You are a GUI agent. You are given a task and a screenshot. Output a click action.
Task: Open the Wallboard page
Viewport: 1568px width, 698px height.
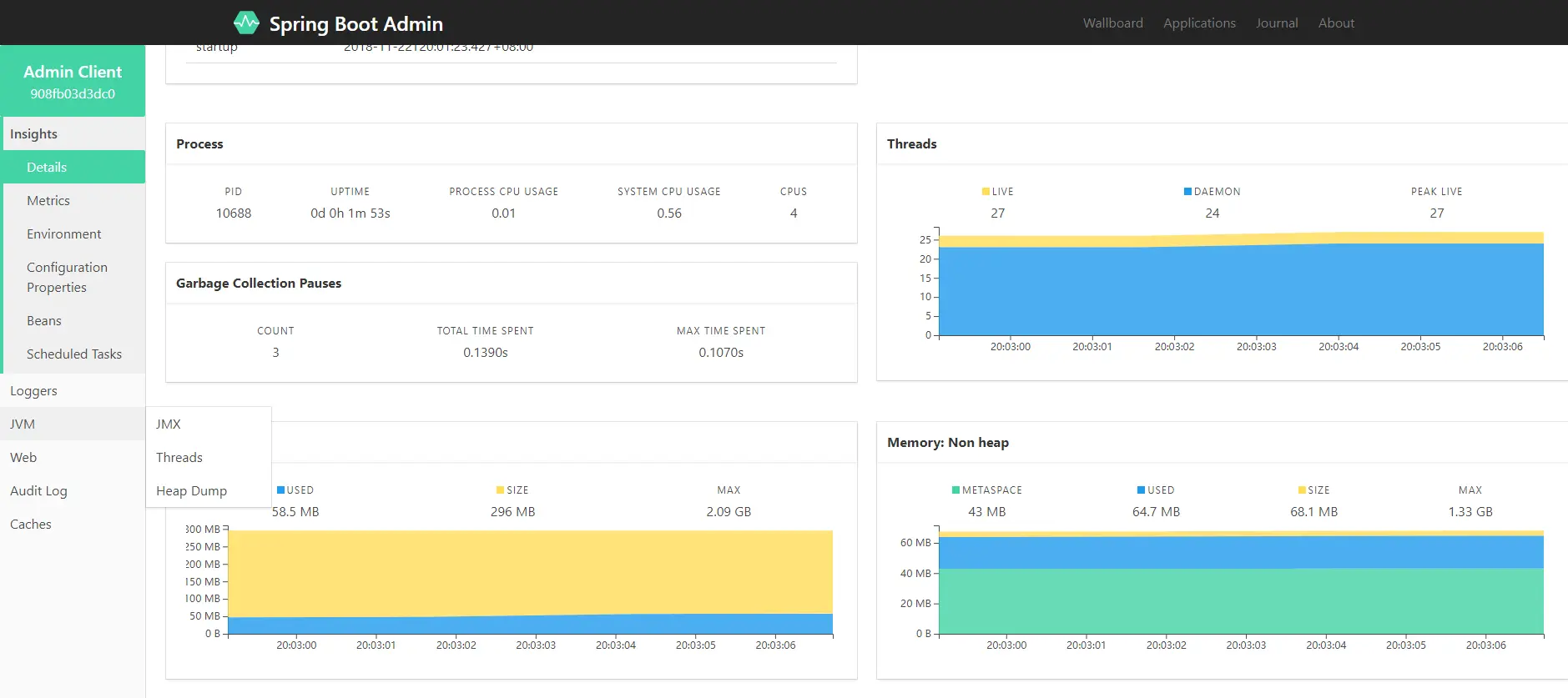tap(1113, 23)
